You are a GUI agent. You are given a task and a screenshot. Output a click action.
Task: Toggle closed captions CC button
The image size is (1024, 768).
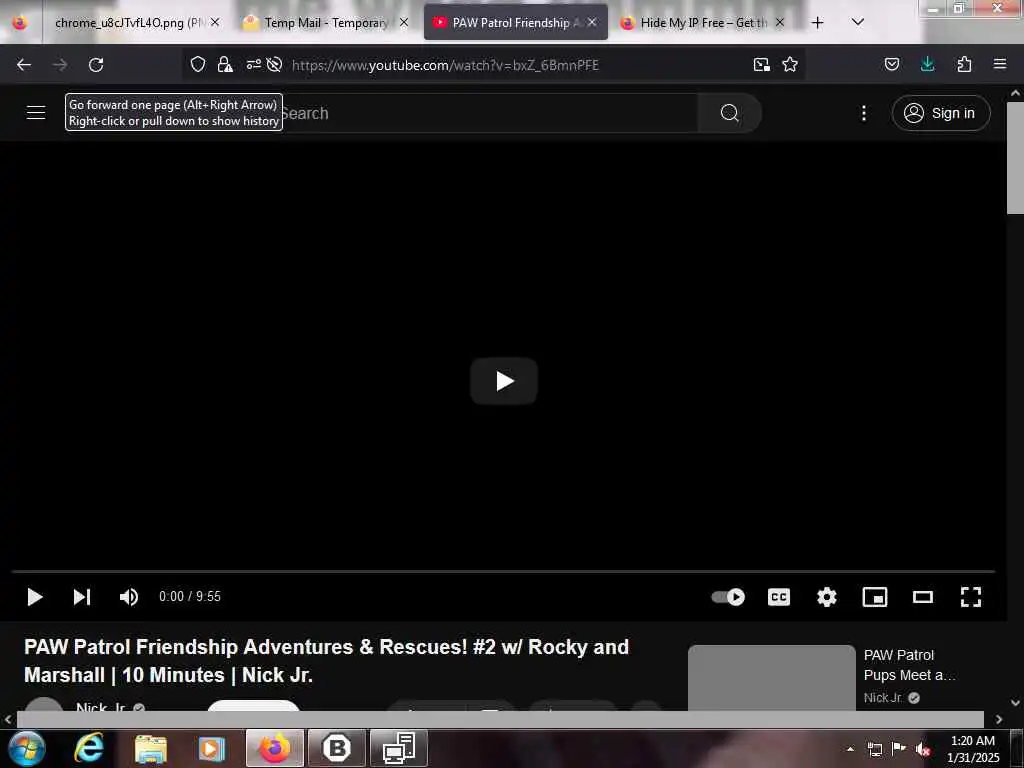click(x=778, y=597)
